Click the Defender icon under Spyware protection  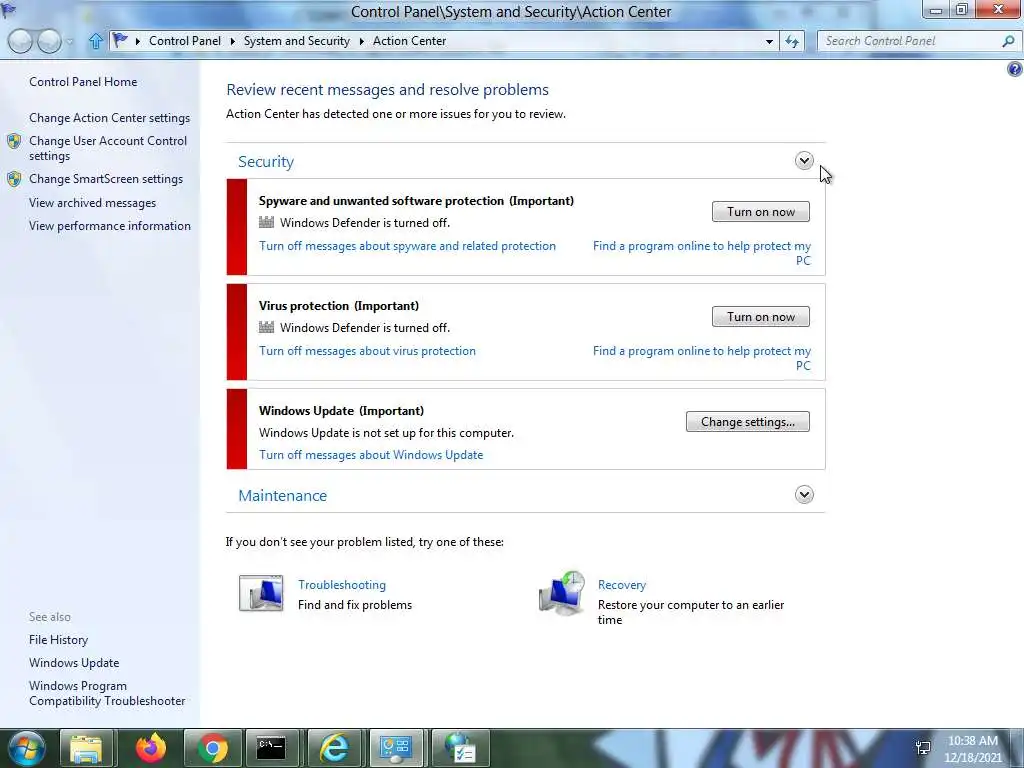(266, 223)
